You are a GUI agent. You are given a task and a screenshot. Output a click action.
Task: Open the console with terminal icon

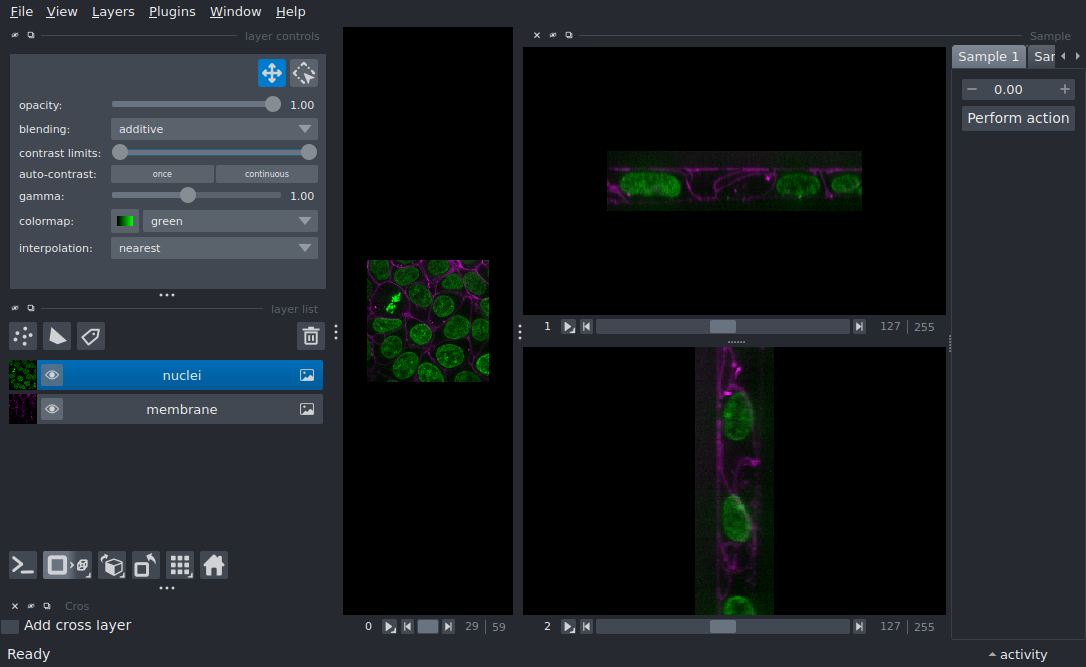click(x=23, y=565)
